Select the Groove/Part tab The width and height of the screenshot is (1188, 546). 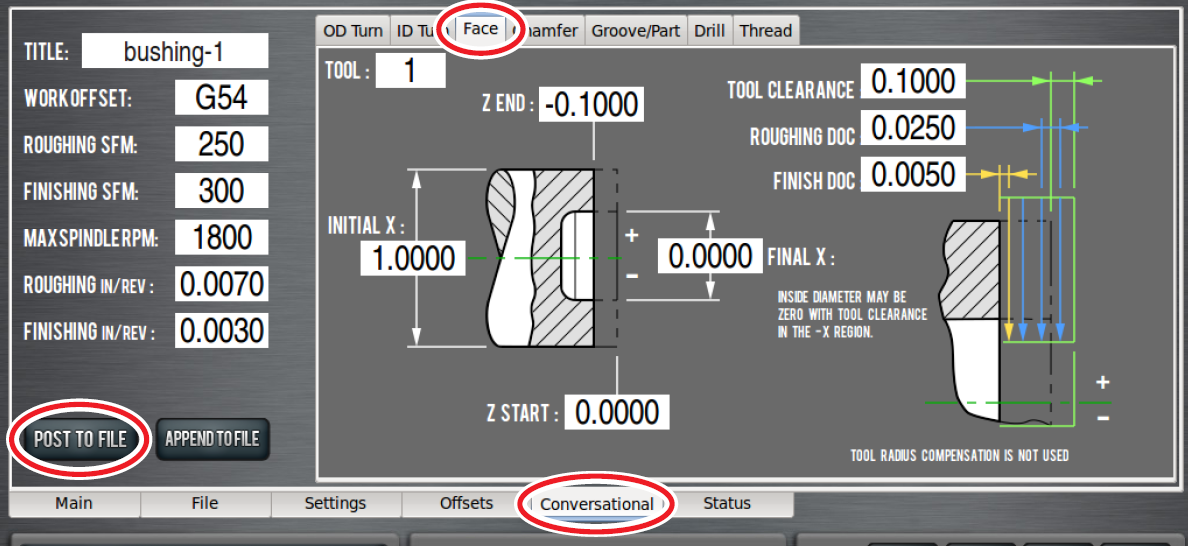pos(635,31)
